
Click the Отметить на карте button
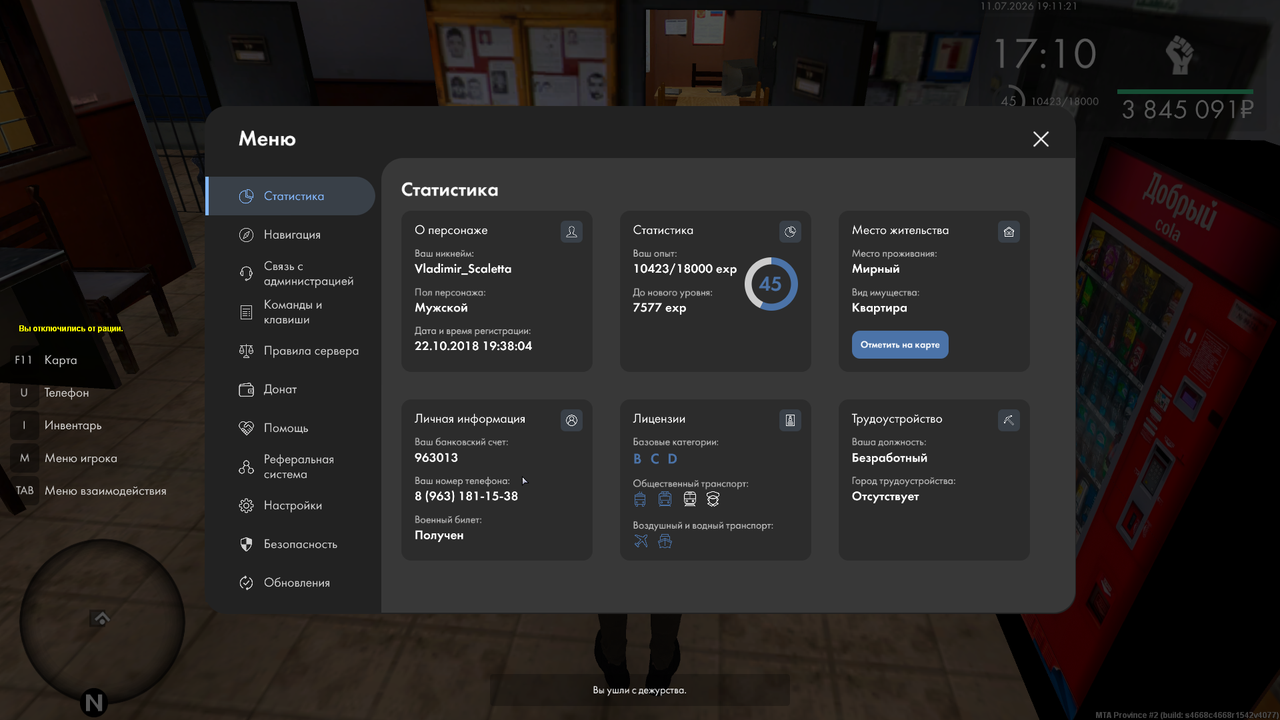(900, 345)
